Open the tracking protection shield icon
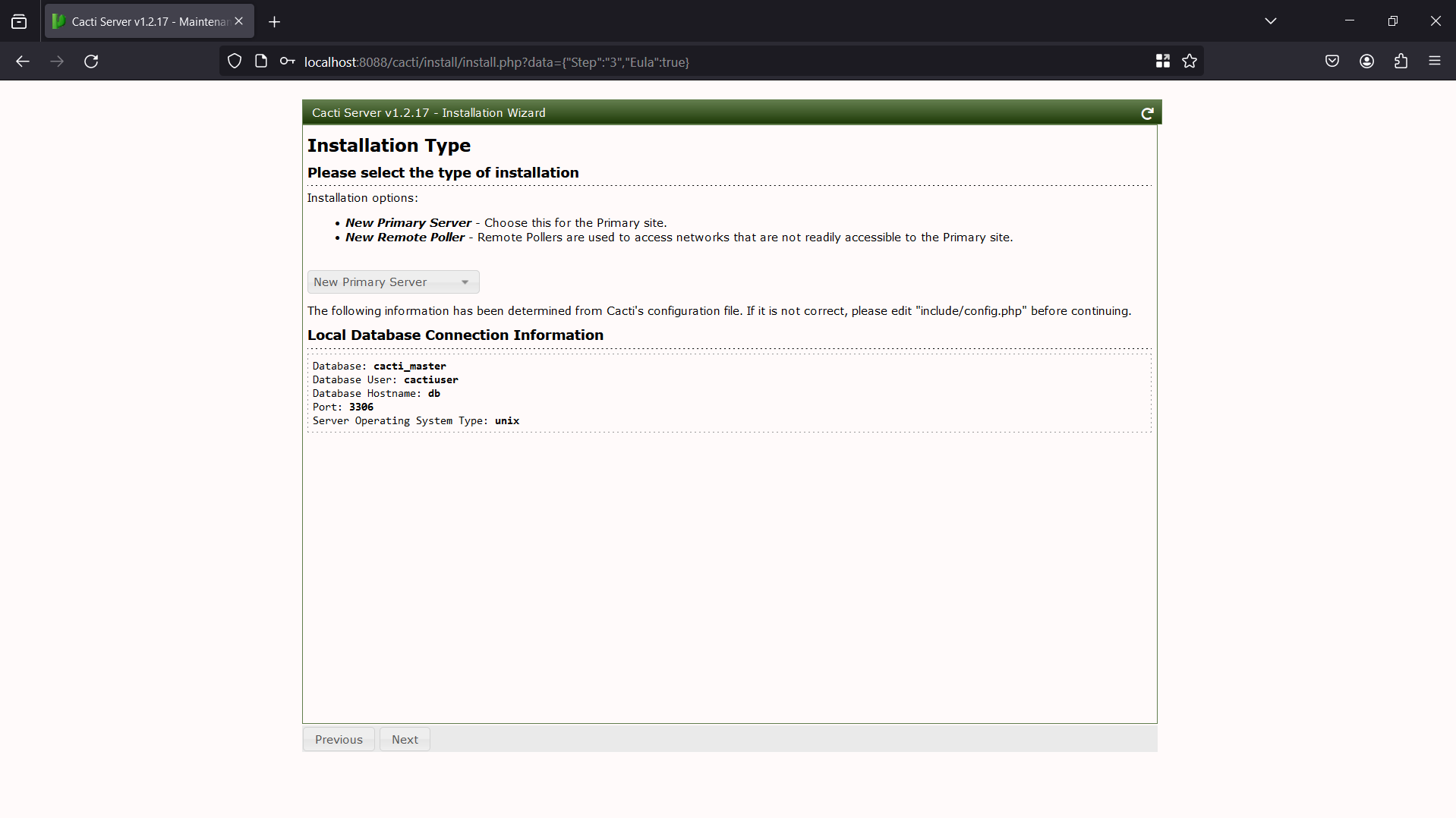Image resolution: width=1456 pixels, height=818 pixels. pyautogui.click(x=235, y=61)
